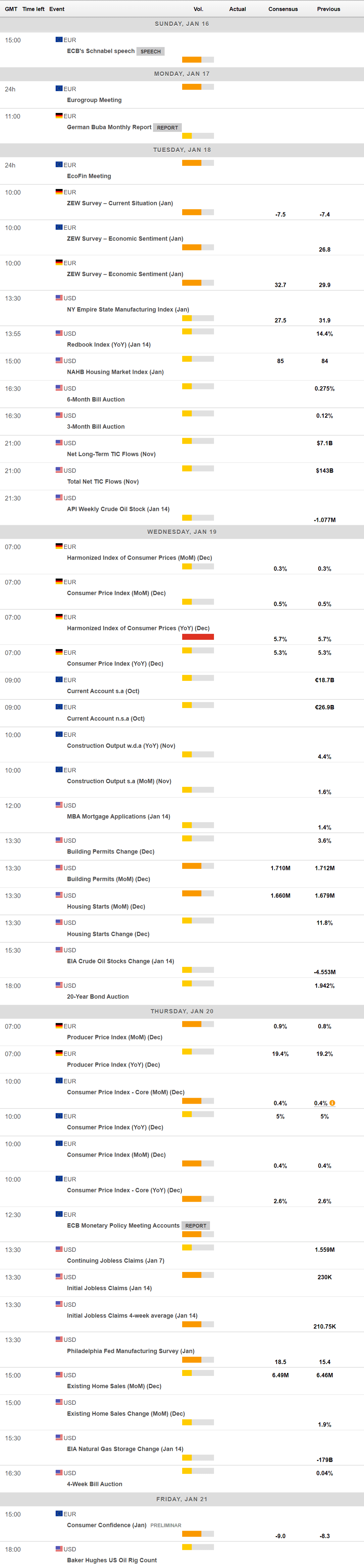Click the US flag beside Philadelphia Fed Manufacturing Survey
Viewport: 364px width, 1568px height.
tap(59, 1339)
